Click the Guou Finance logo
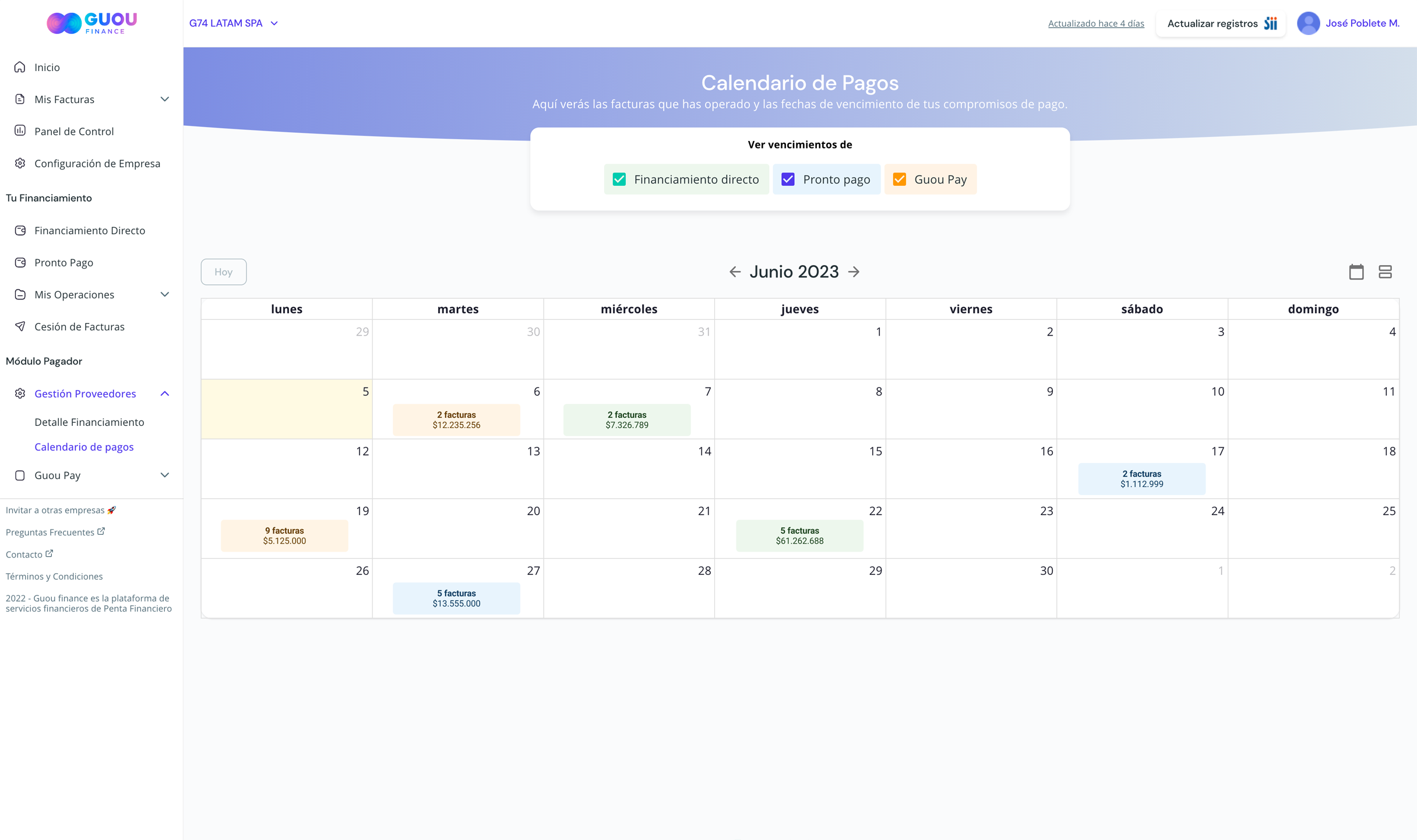Viewport: 1417px width, 840px height. point(91,23)
